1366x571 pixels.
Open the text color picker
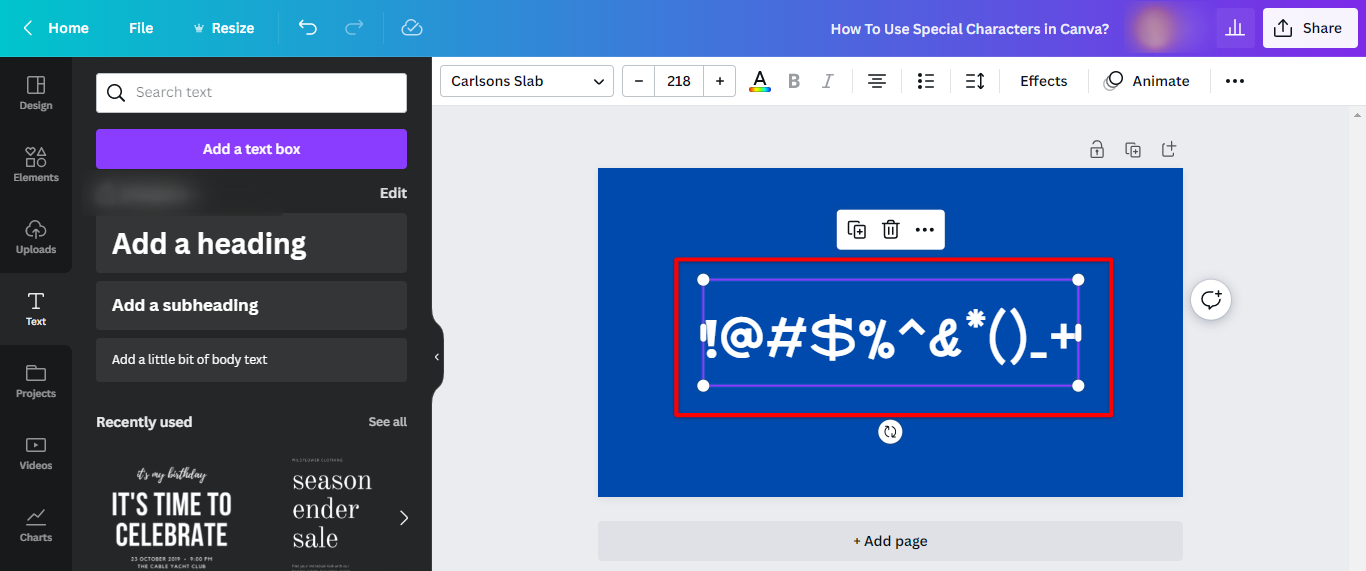760,81
